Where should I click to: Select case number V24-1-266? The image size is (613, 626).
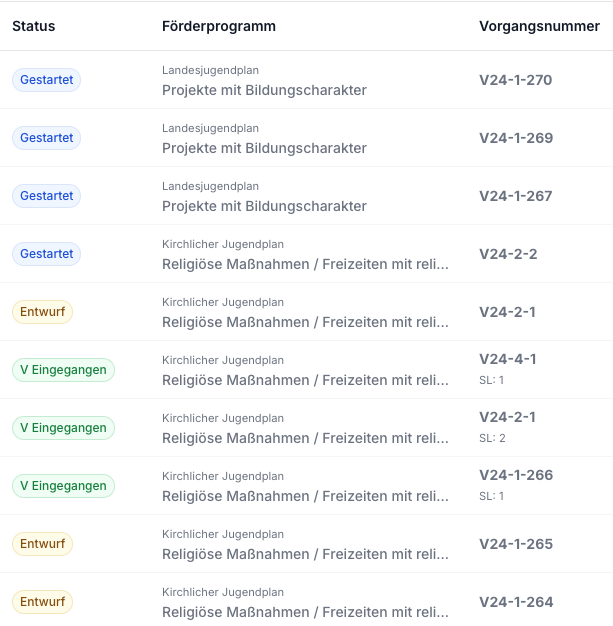pyautogui.click(x=516, y=475)
